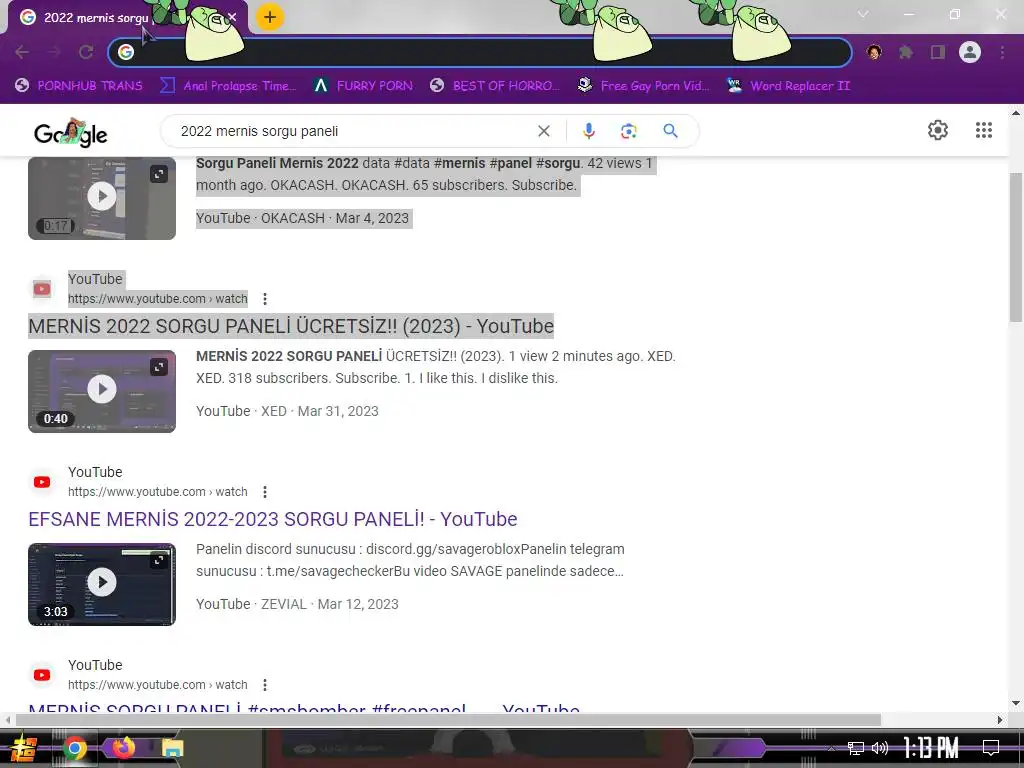Click in the Google search box text

coord(259,131)
